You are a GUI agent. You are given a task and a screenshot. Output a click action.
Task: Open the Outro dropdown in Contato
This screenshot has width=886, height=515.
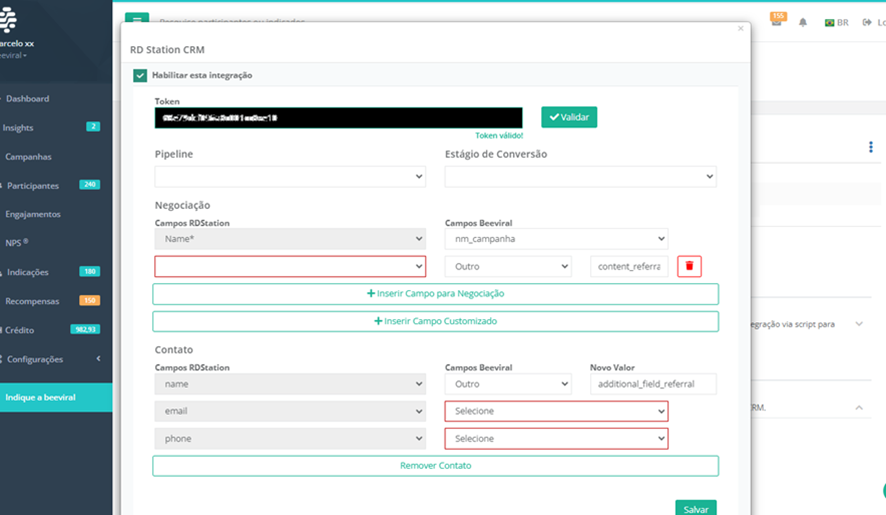tap(508, 384)
